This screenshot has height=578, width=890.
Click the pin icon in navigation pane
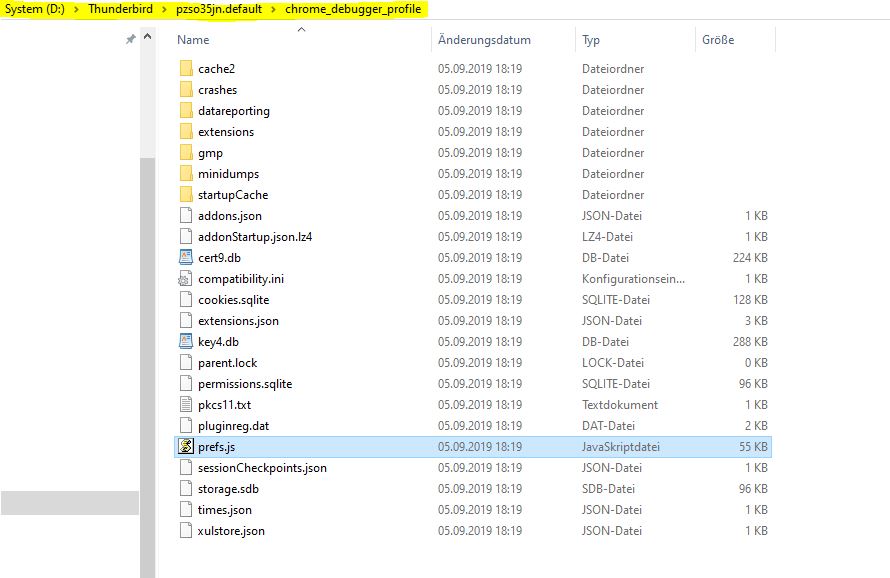click(131, 39)
